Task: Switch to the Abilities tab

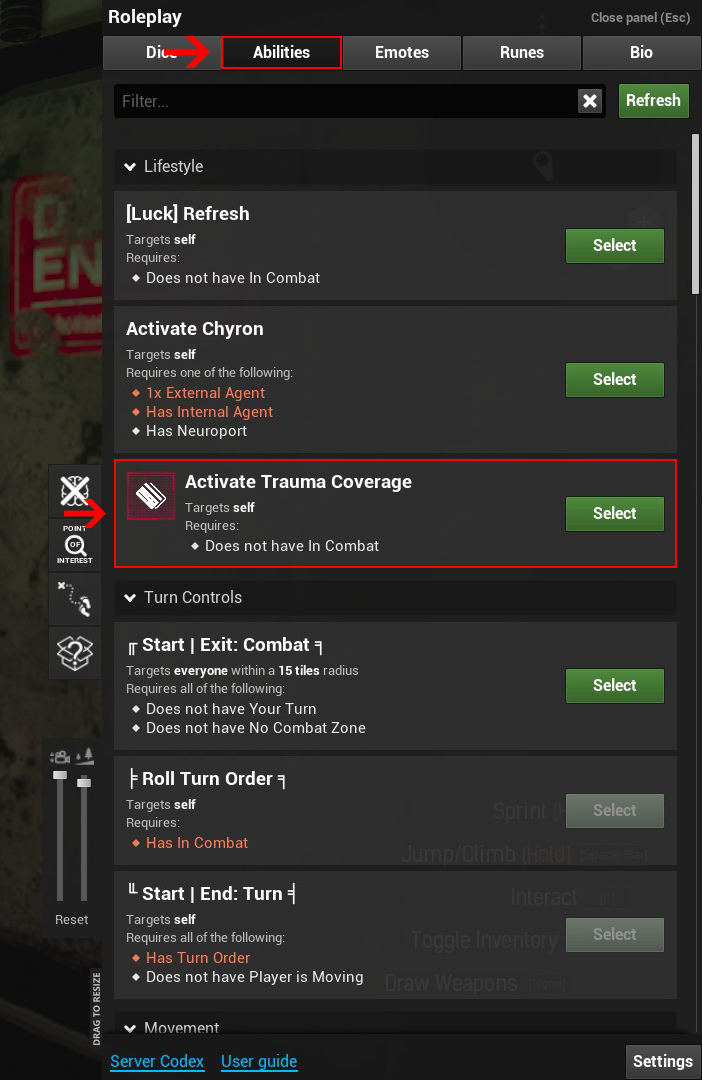Action: point(281,53)
